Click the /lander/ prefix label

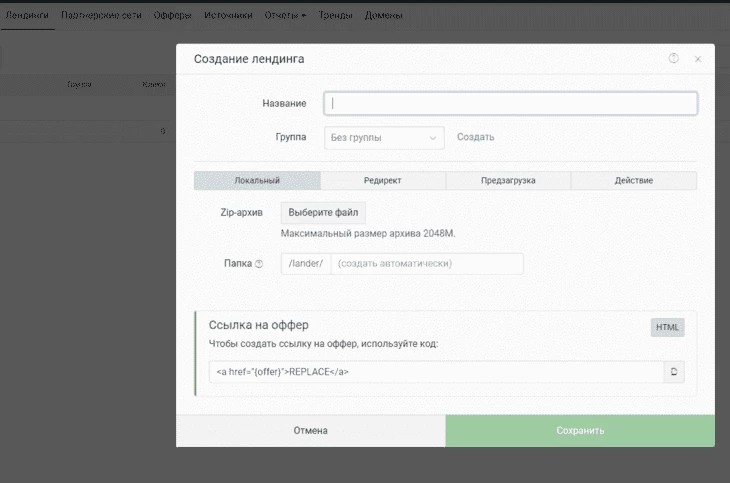point(306,264)
